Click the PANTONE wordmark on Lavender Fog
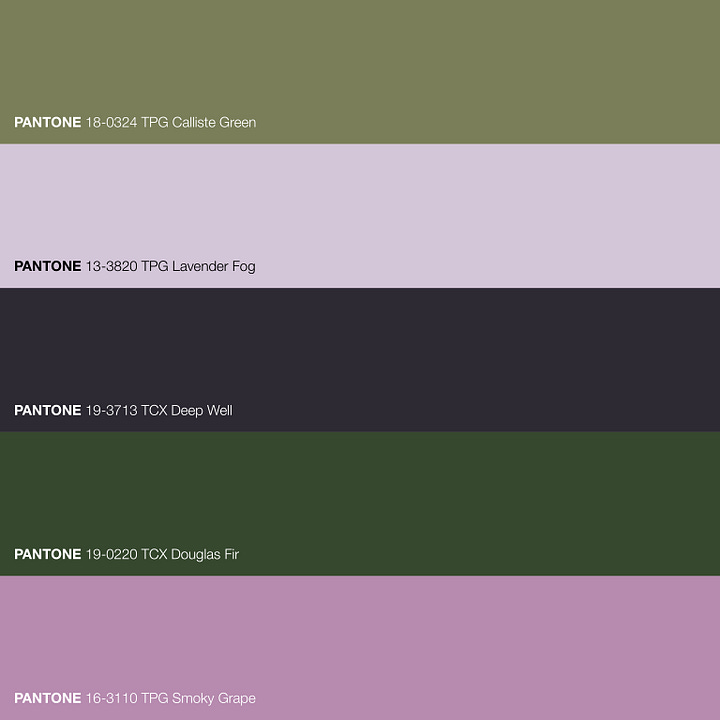720x720 pixels. coord(48,266)
